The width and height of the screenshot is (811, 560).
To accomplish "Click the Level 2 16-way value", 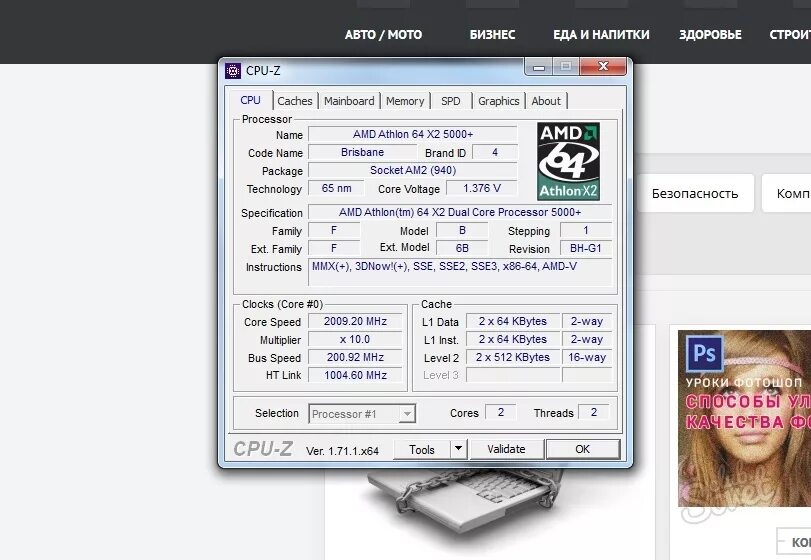I will [587, 357].
